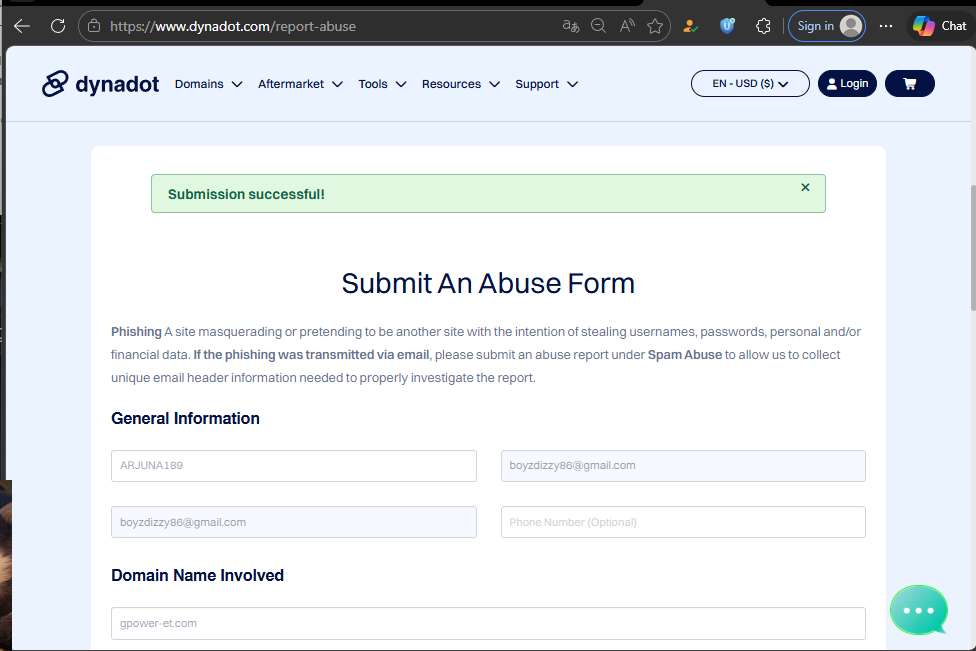The image size is (976, 651).
Task: Open browser settings and more menu
Action: [886, 26]
